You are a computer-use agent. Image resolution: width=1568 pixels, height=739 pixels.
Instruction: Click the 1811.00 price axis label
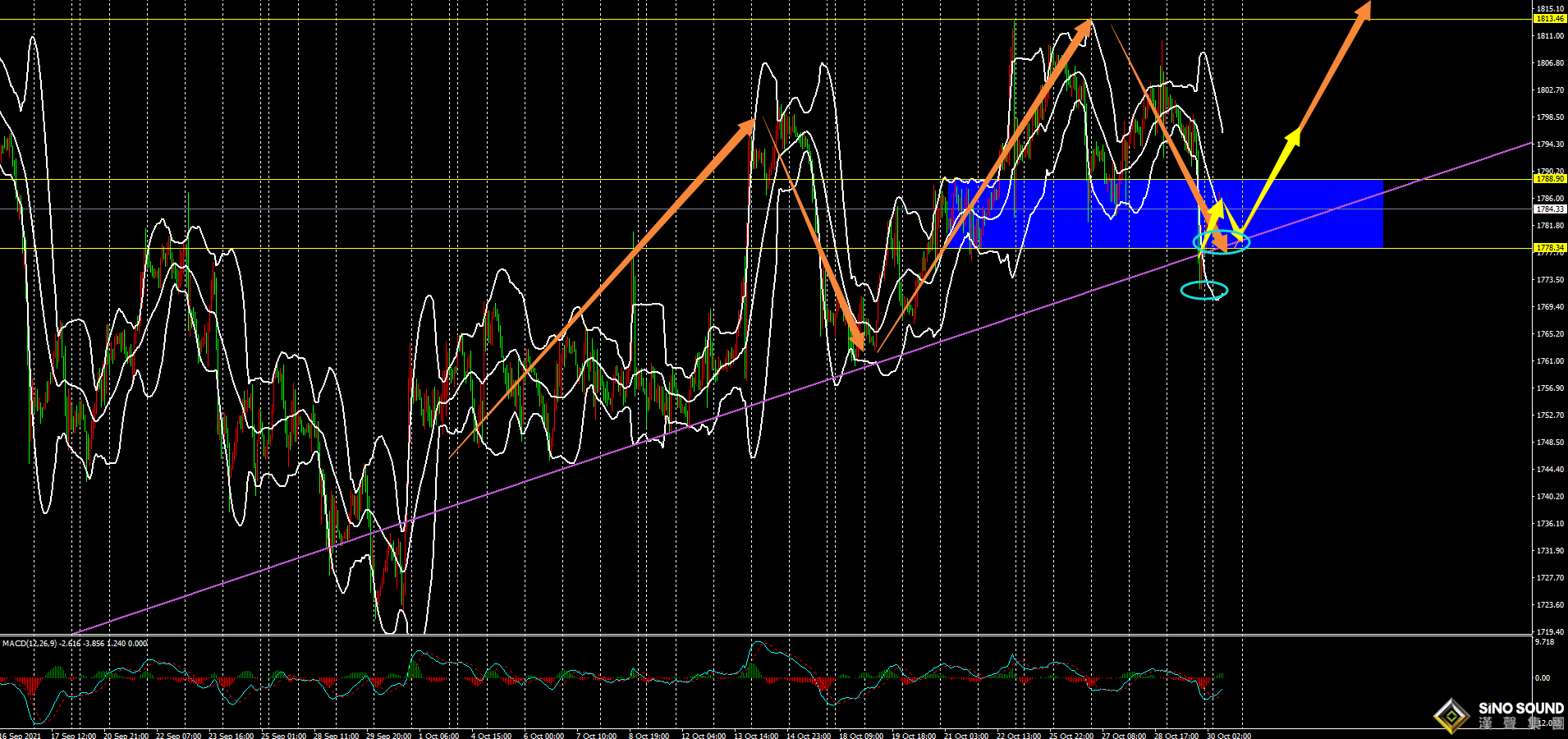coord(1550,36)
